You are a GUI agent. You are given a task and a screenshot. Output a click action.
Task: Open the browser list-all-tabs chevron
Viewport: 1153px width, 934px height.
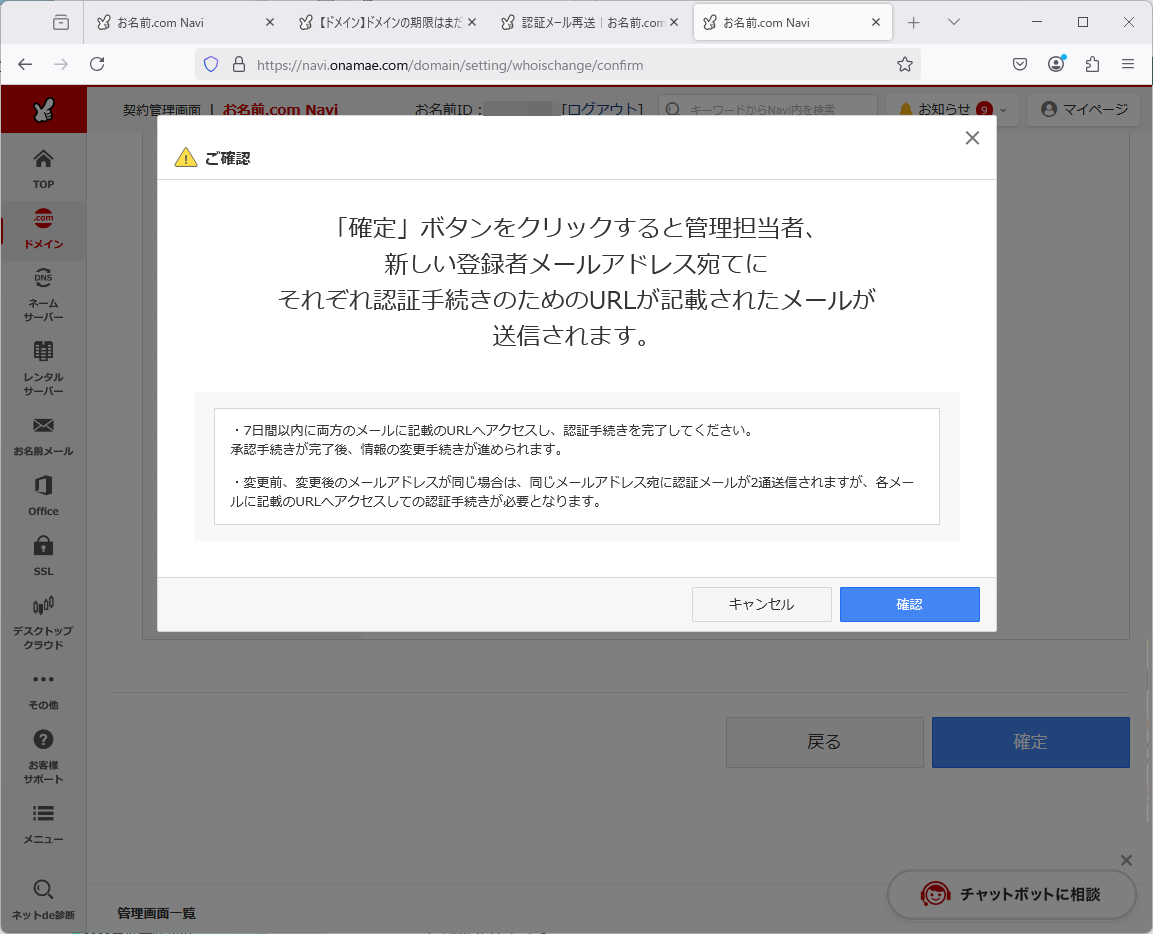(x=953, y=22)
